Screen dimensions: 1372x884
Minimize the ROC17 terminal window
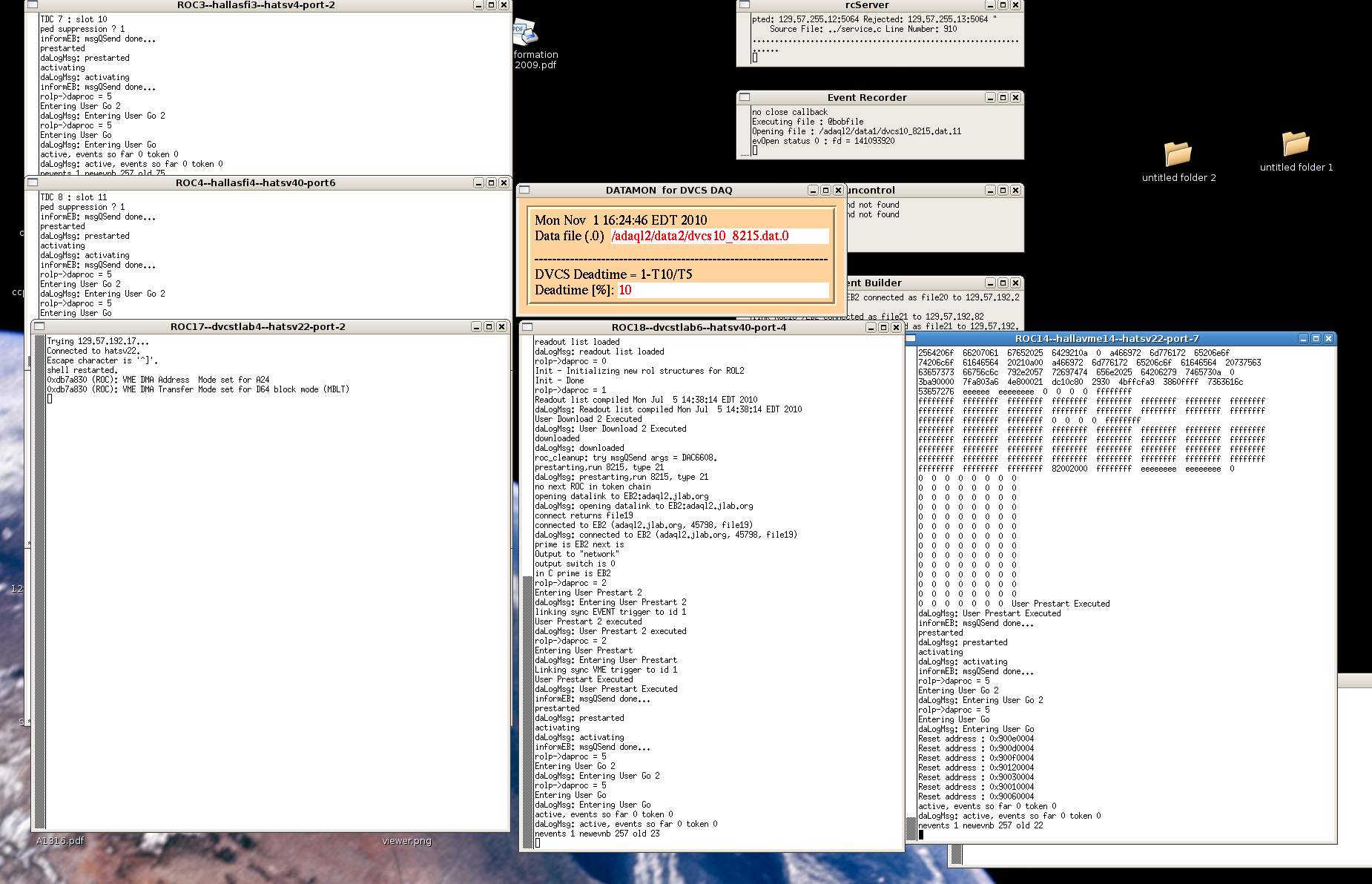point(476,326)
